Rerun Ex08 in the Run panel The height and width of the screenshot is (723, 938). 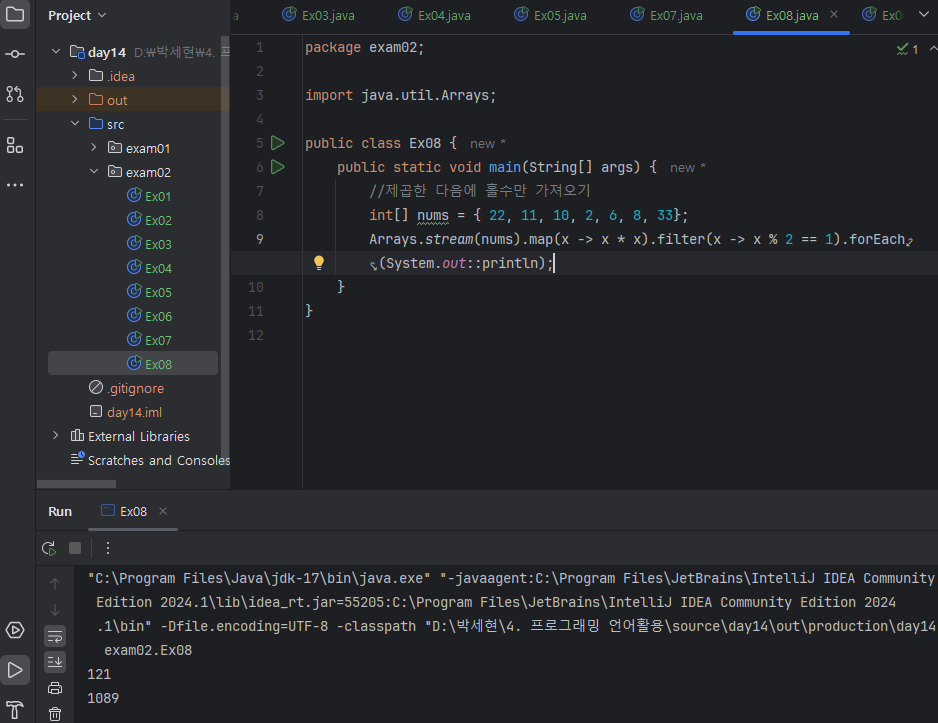click(49, 548)
